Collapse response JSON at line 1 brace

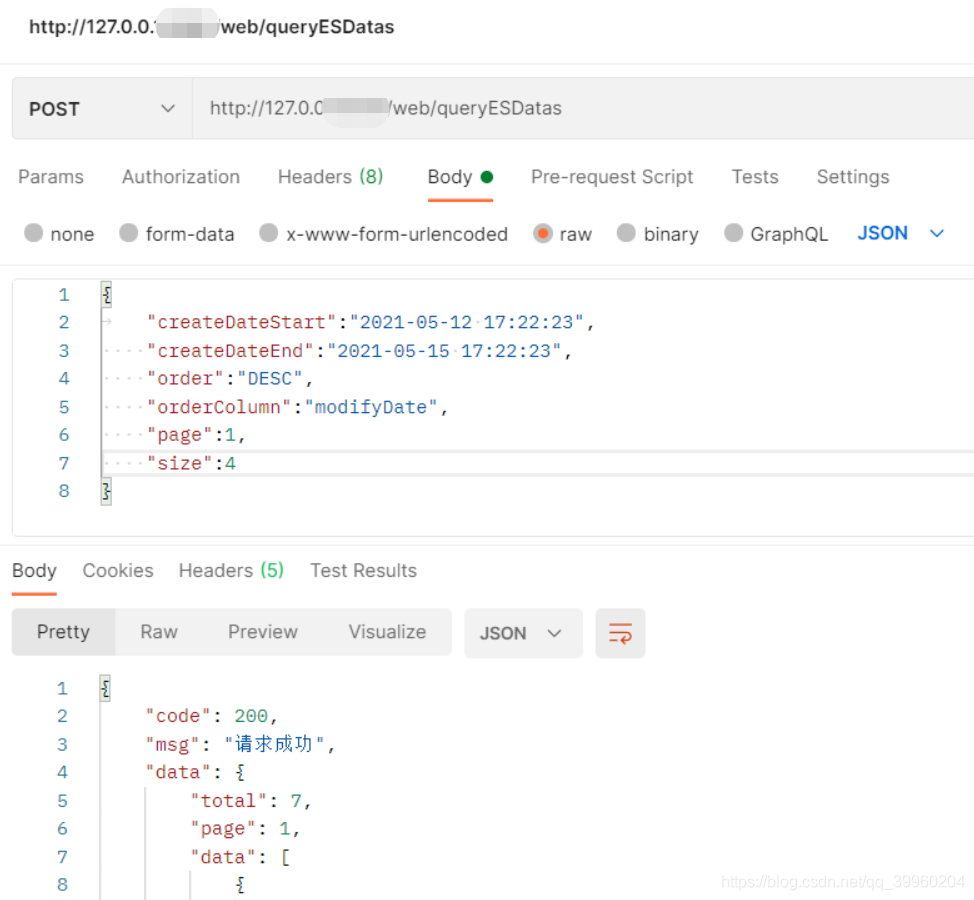pyautogui.click(x=106, y=688)
